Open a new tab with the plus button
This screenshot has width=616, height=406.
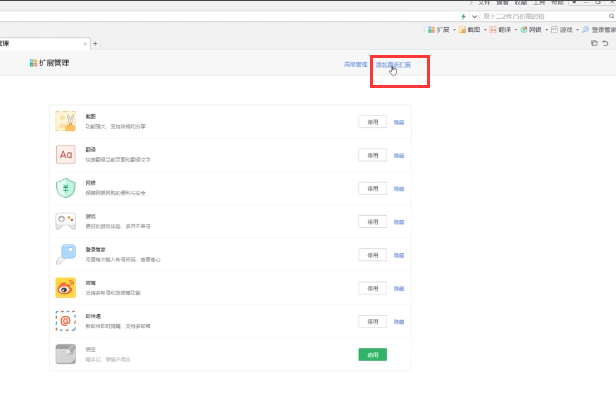(95, 44)
